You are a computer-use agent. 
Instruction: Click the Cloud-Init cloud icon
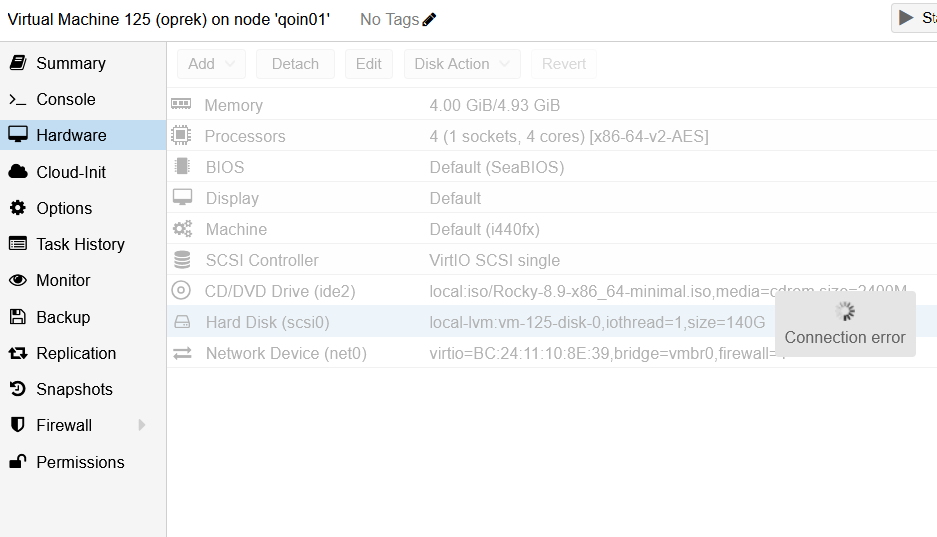click(x=17, y=172)
